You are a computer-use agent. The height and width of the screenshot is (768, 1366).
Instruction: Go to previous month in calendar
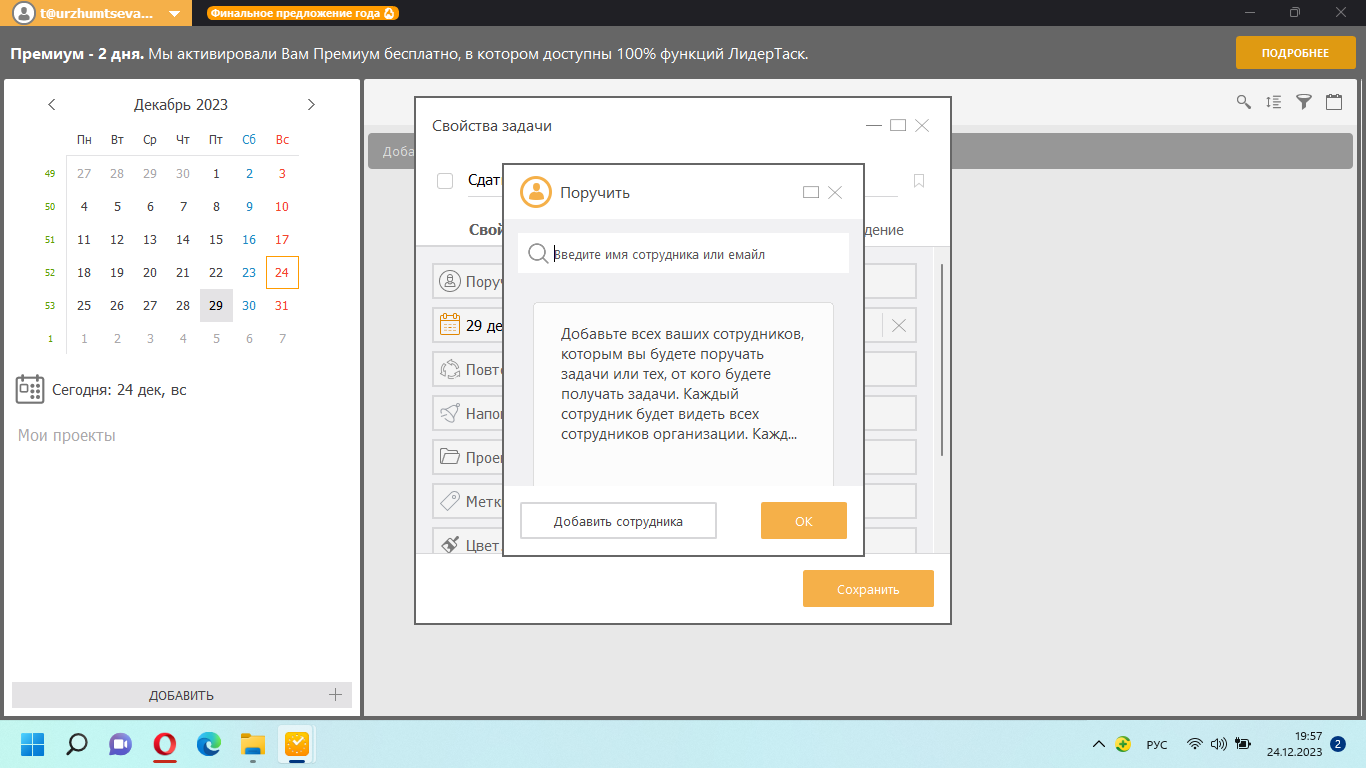click(52, 105)
